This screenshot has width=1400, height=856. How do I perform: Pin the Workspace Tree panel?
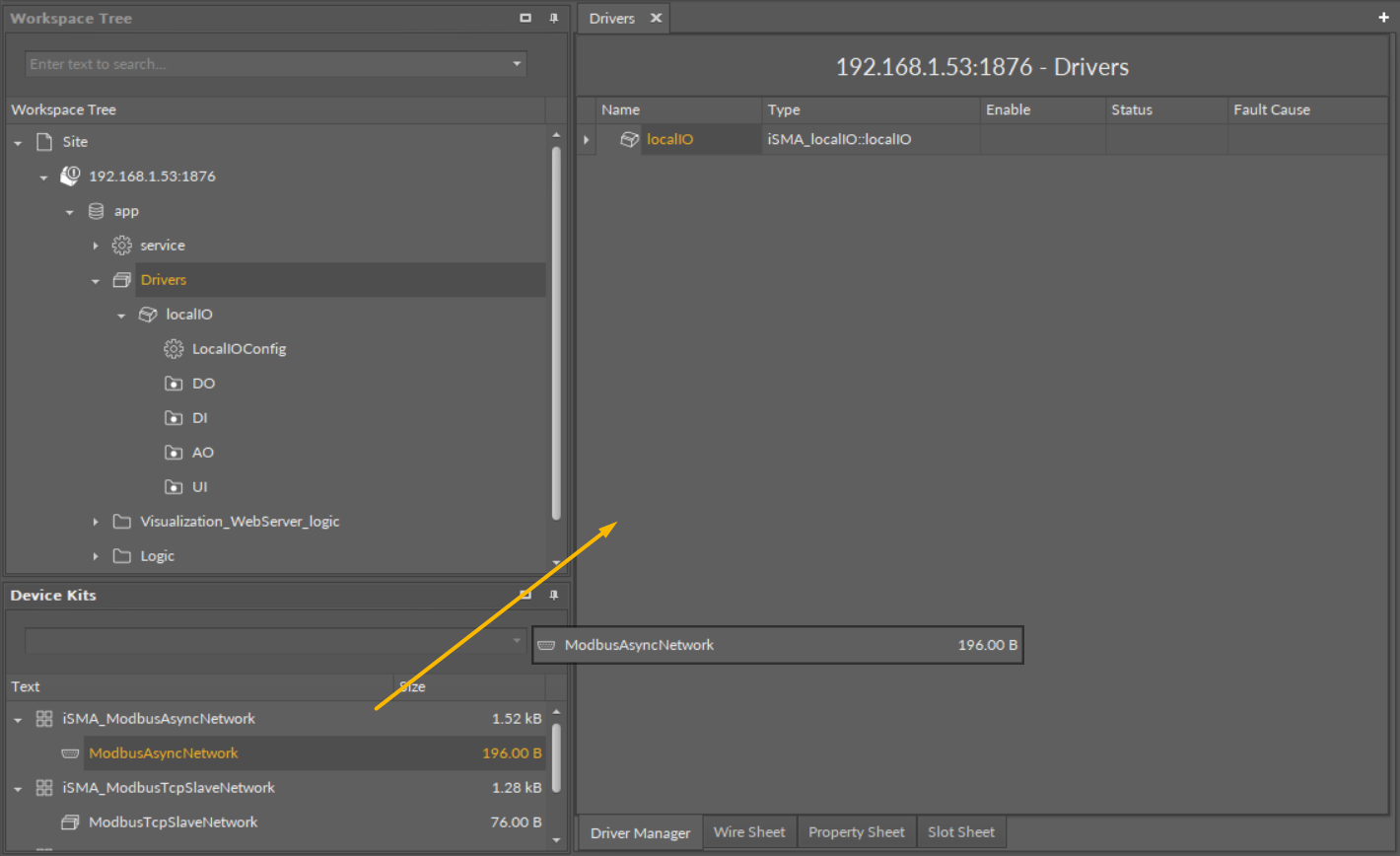pos(553,19)
